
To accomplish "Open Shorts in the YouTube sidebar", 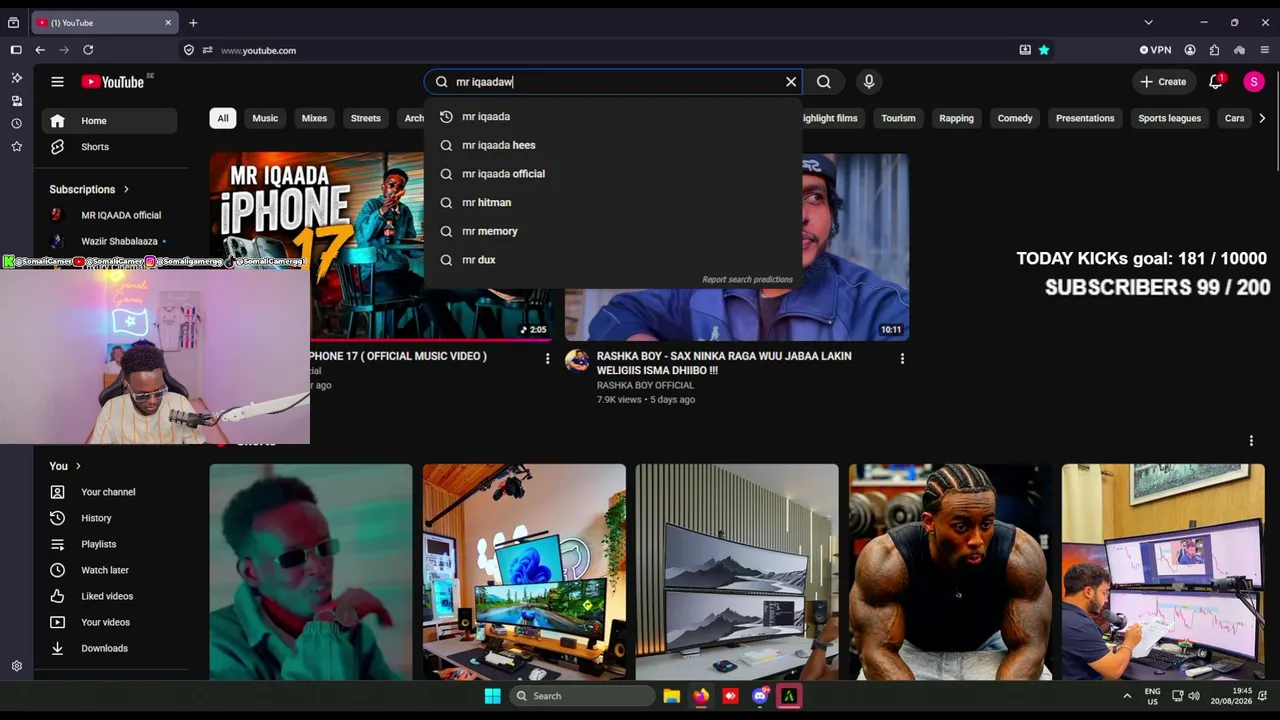I will pyautogui.click(x=109, y=147).
